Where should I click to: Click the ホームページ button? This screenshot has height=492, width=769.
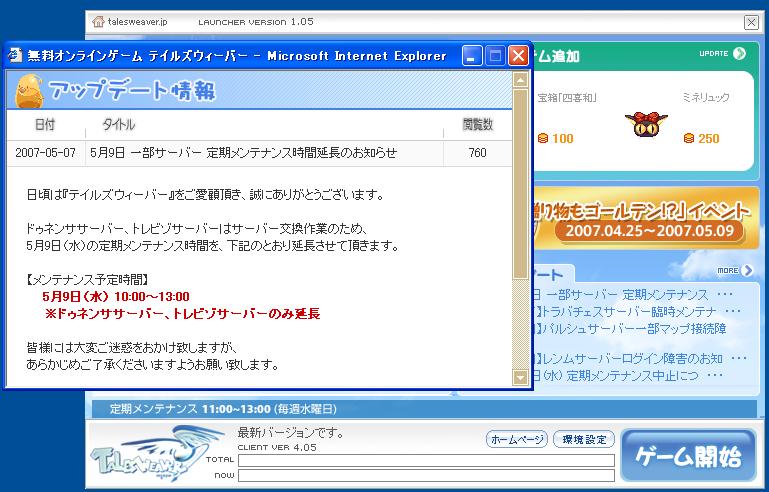[517, 440]
